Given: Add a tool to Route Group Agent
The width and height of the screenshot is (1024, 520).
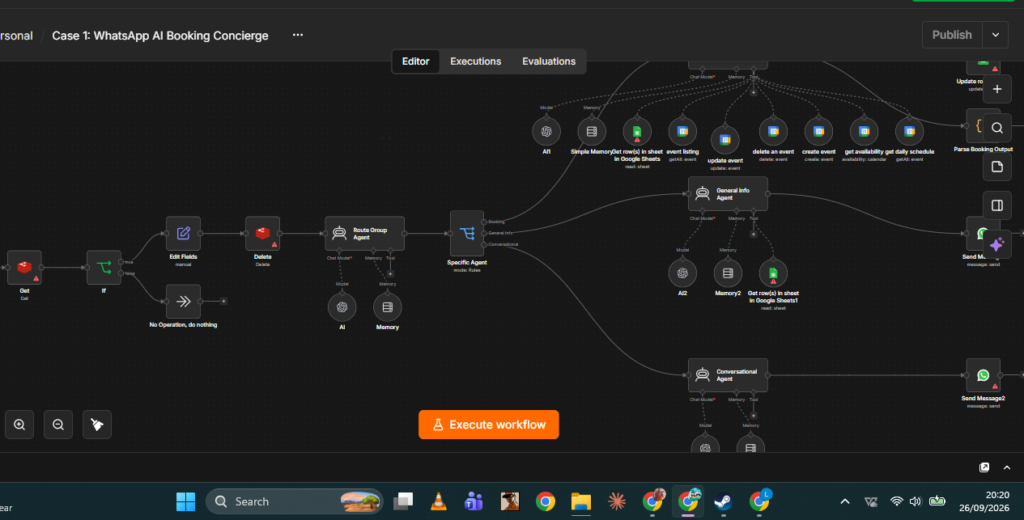Looking at the screenshot, I should (x=391, y=274).
